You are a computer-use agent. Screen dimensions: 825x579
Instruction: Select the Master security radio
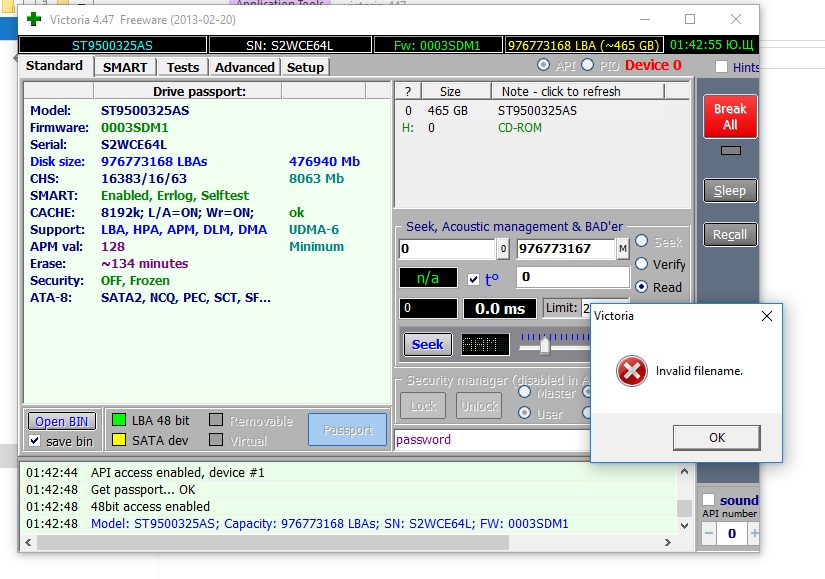[x=524, y=392]
